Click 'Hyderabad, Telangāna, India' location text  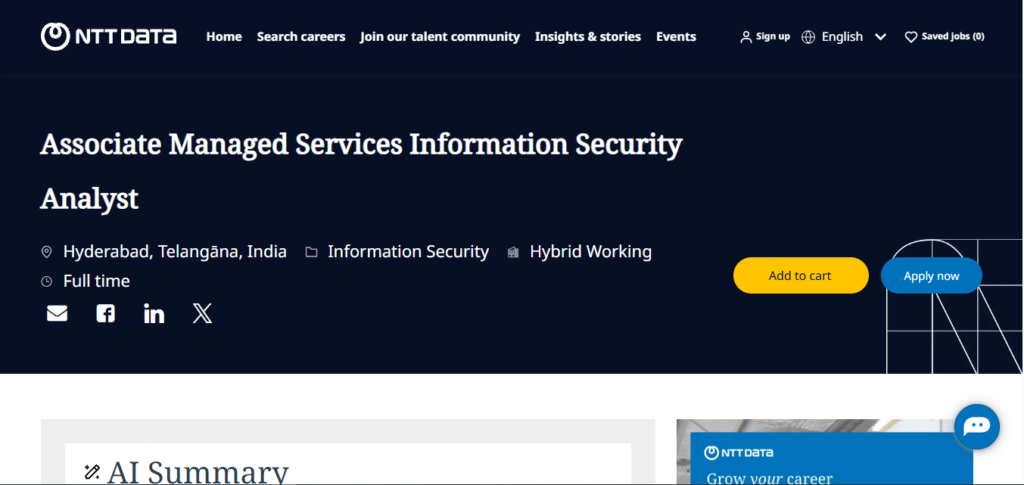(175, 251)
